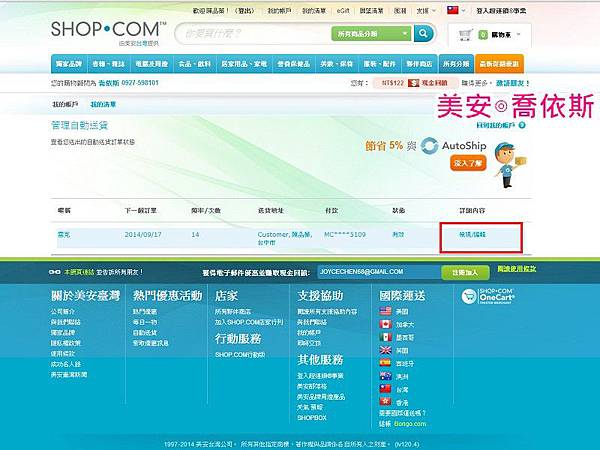Open the shopping cart icon

point(465,35)
